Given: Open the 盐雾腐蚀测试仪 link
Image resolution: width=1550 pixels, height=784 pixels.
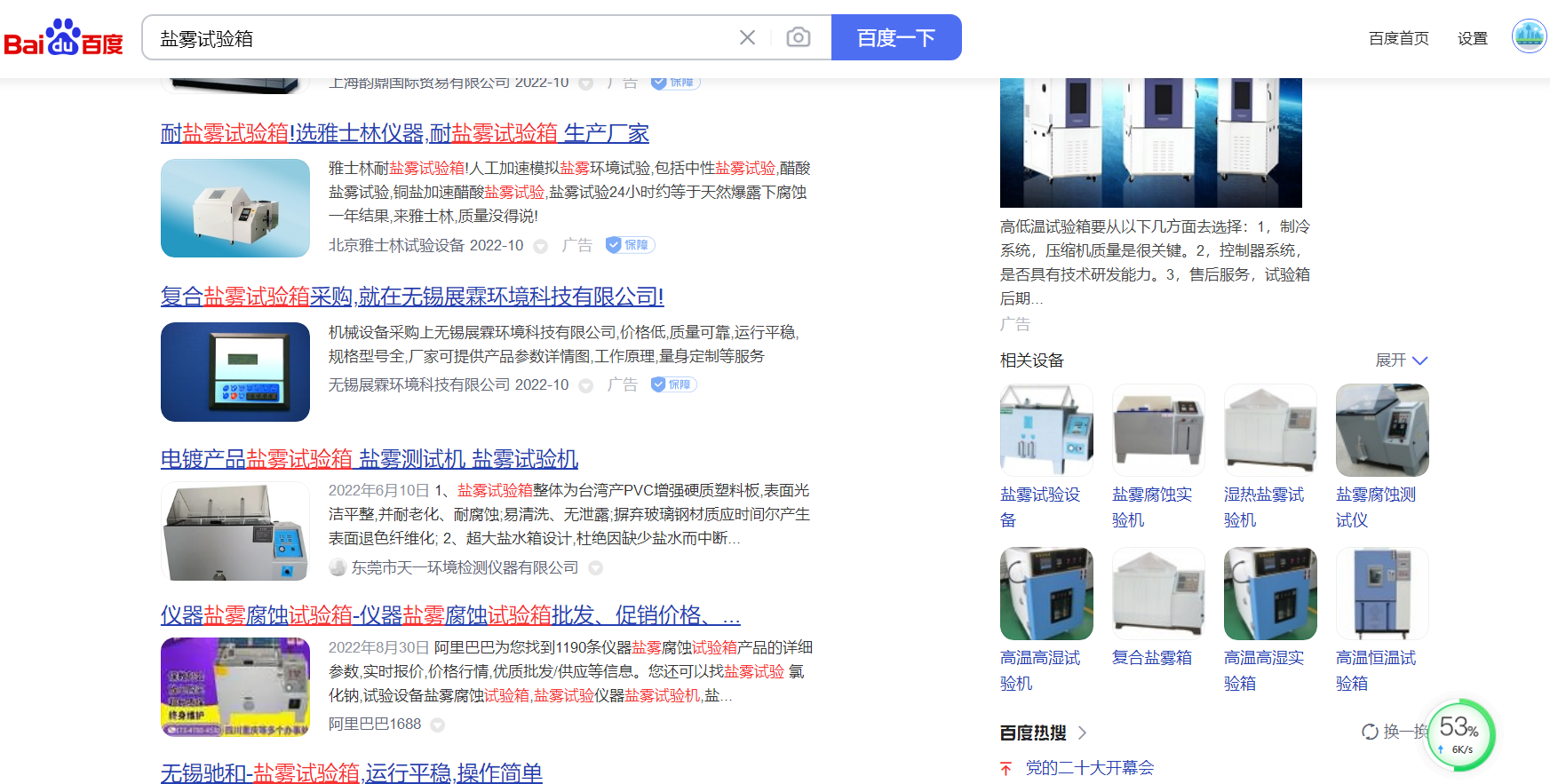Looking at the screenshot, I should point(1376,507).
